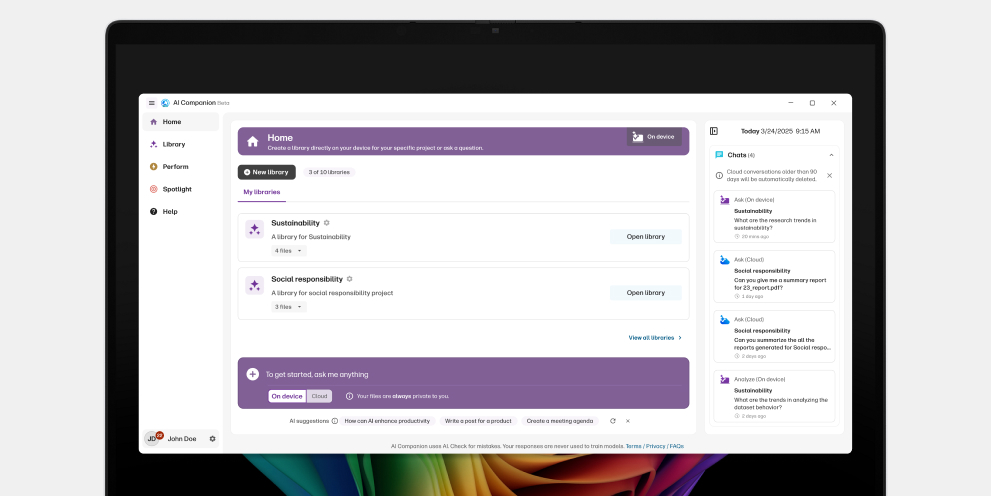Open settings gear for Sustainability library

tap(327, 223)
